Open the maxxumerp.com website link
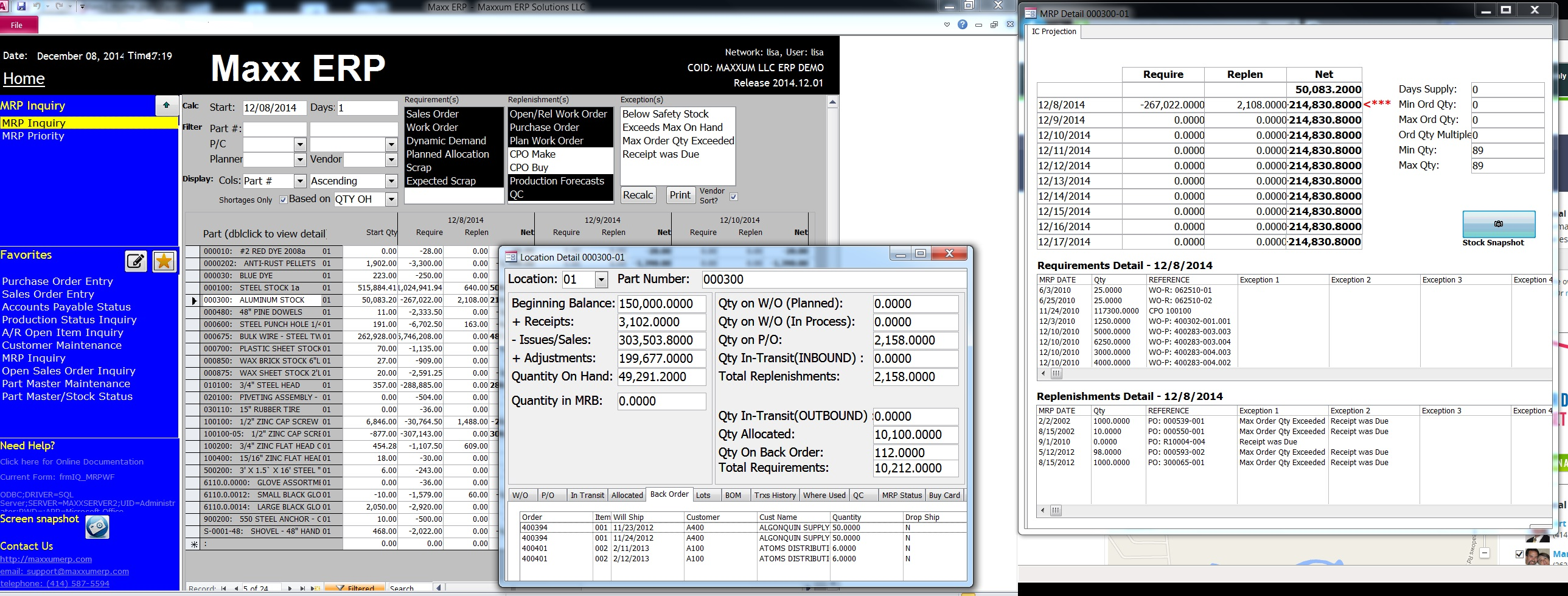Screen dimensions: 1568x596 (46, 559)
